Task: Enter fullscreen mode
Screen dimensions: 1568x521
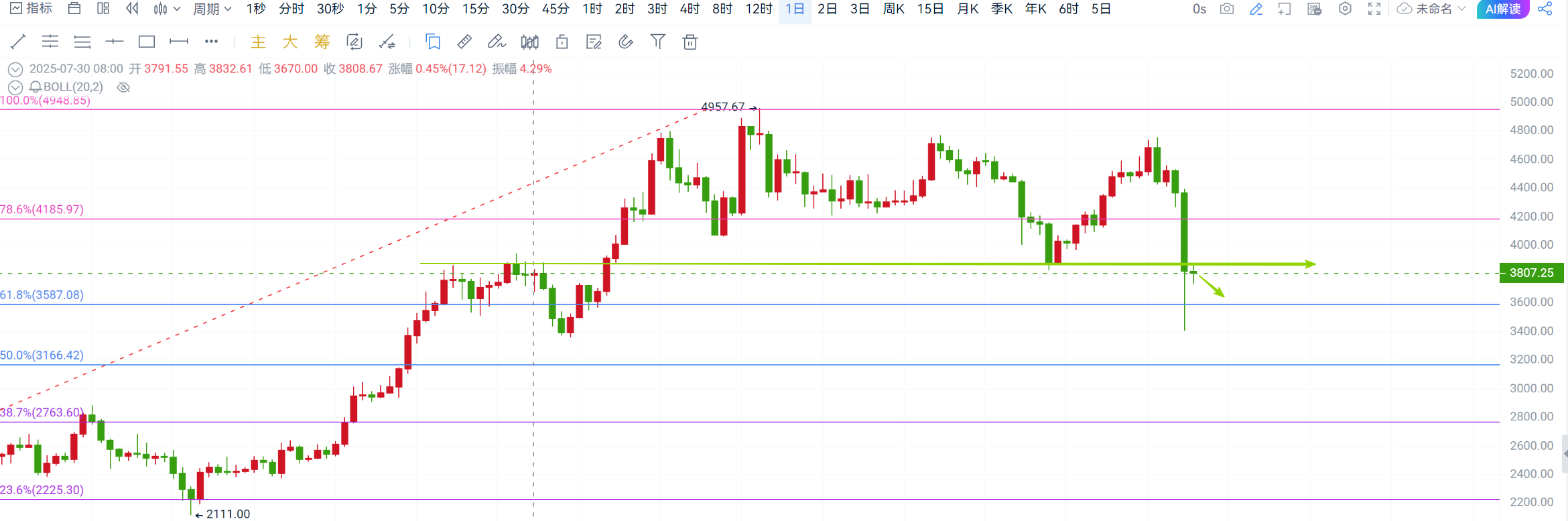Action: pos(1374,9)
